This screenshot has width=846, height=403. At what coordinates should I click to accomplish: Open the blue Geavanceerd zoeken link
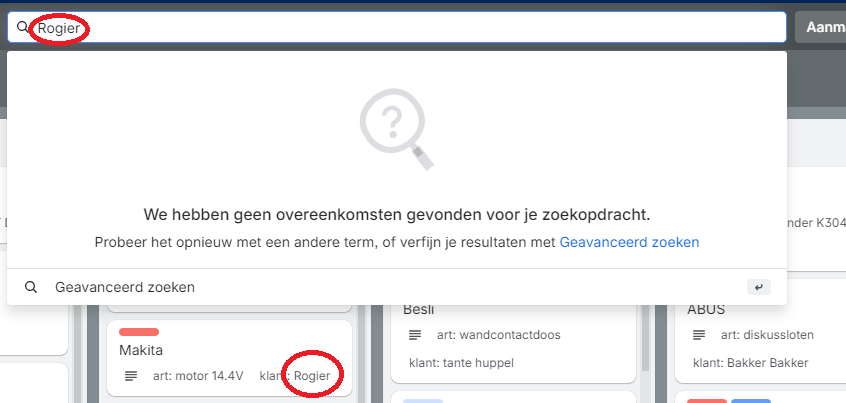coord(629,242)
